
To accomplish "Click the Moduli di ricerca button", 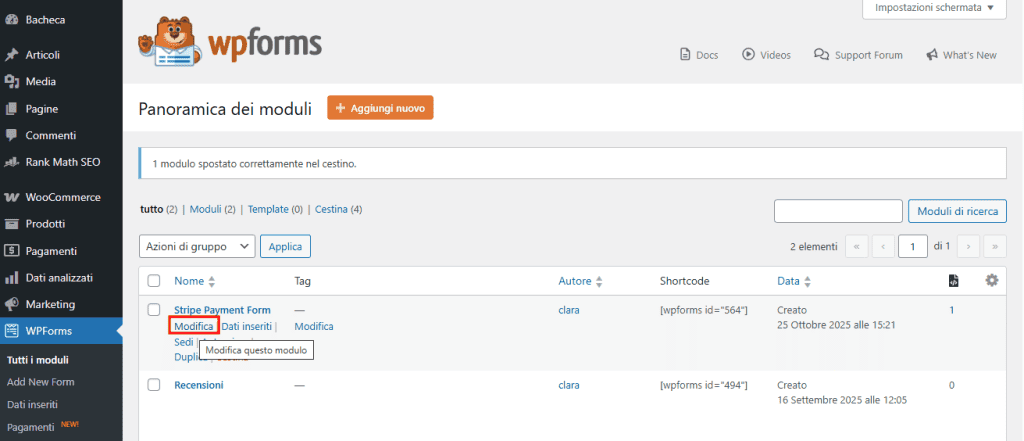I will pos(957,211).
